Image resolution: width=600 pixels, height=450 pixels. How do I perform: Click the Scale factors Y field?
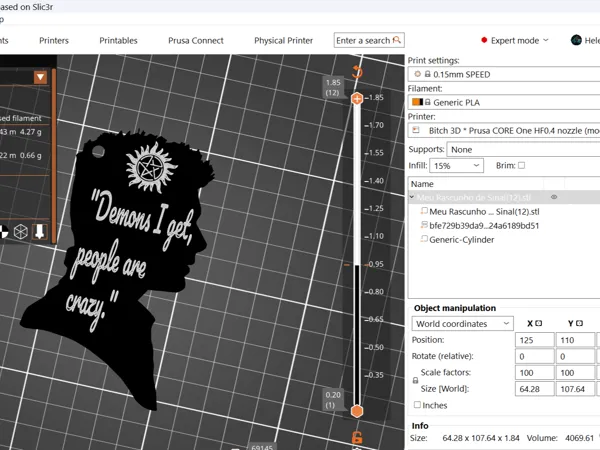pyautogui.click(x=576, y=373)
